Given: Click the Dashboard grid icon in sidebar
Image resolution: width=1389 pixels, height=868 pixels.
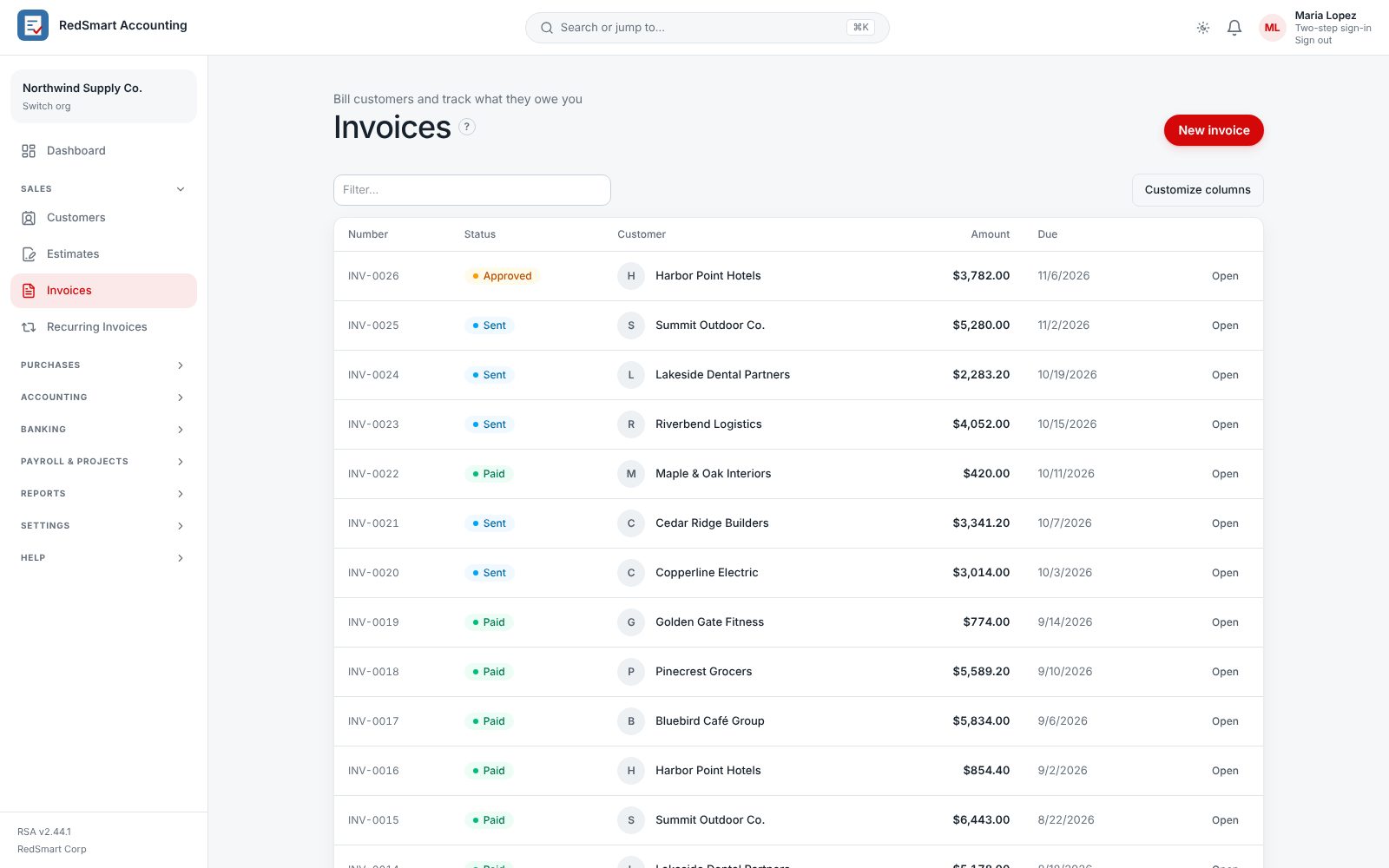Looking at the screenshot, I should (x=29, y=151).
